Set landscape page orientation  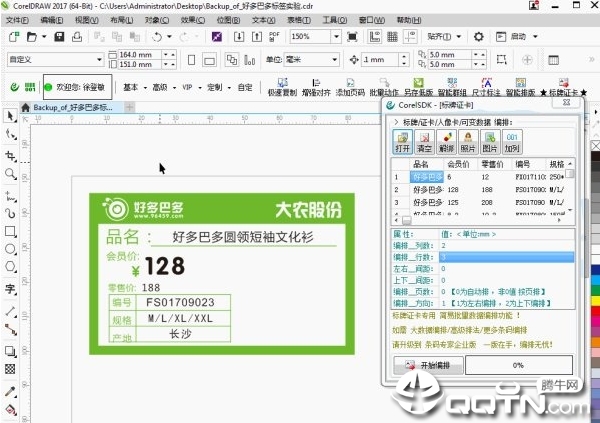click(209, 60)
